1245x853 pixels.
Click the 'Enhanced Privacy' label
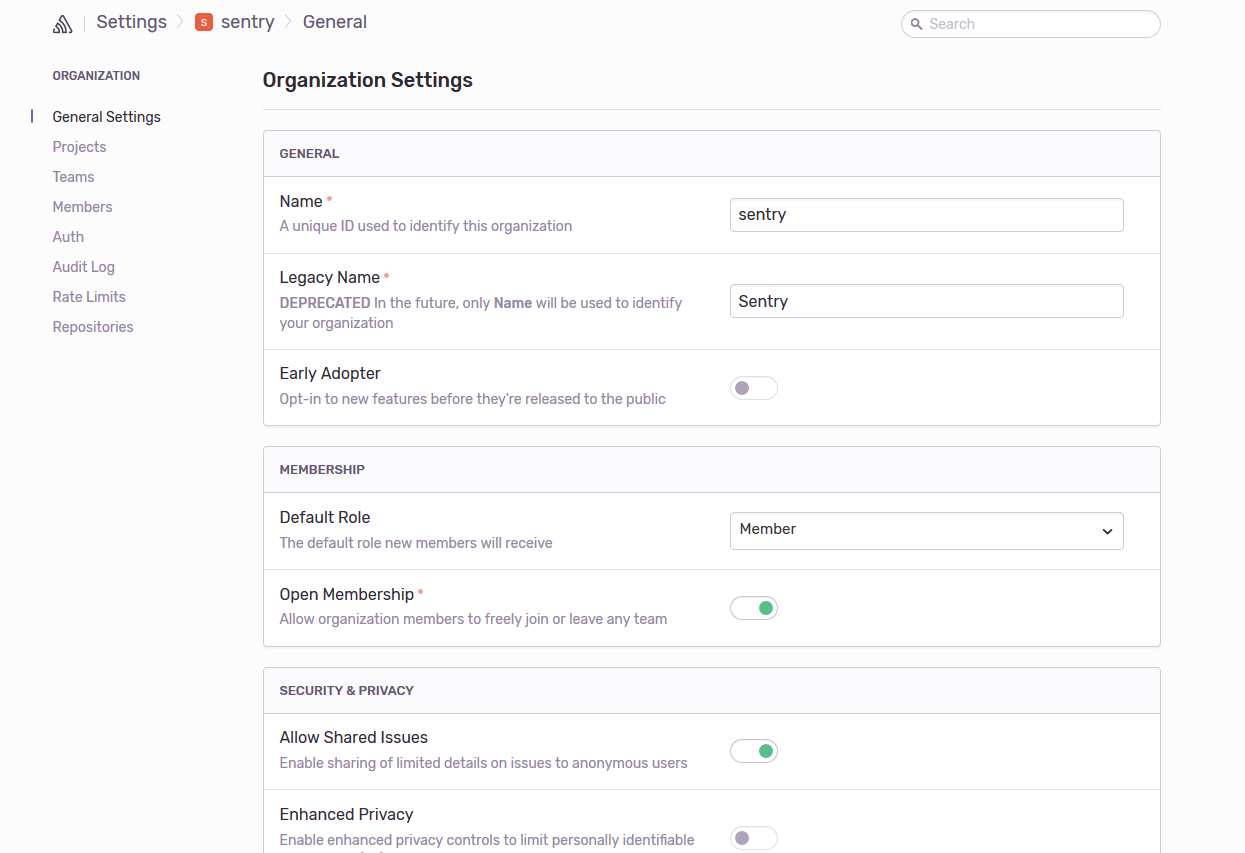[347, 815]
